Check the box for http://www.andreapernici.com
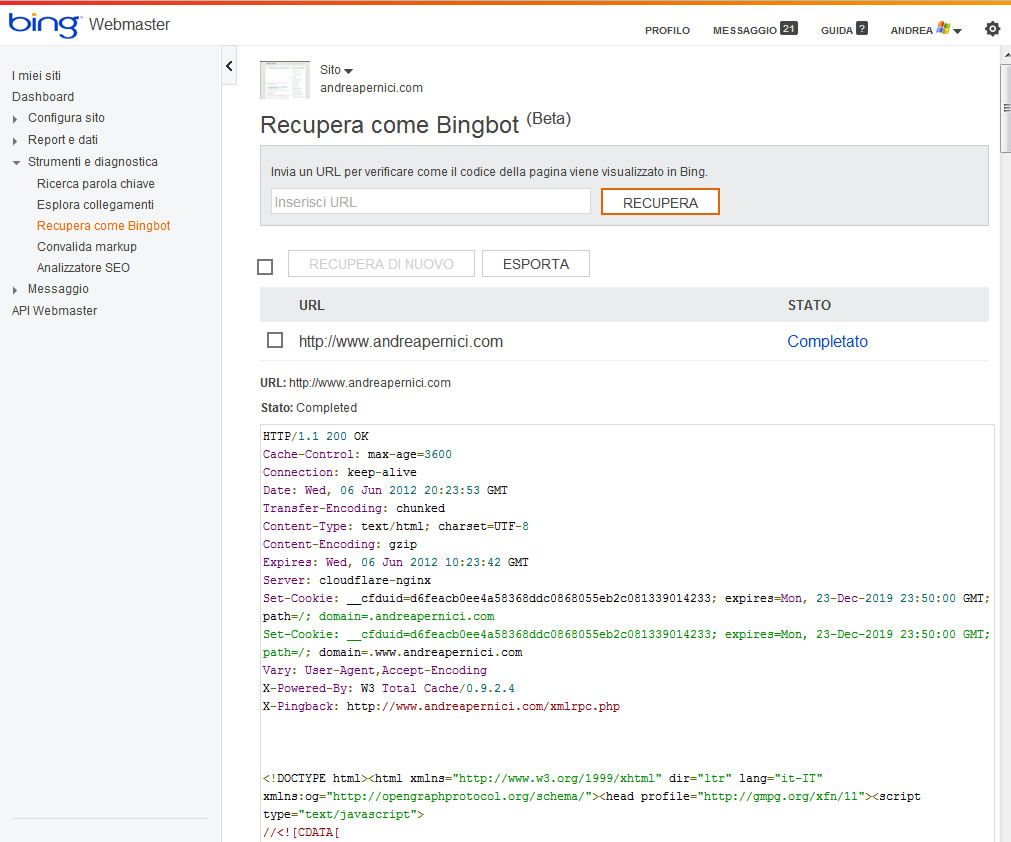1011x842 pixels. [x=275, y=340]
